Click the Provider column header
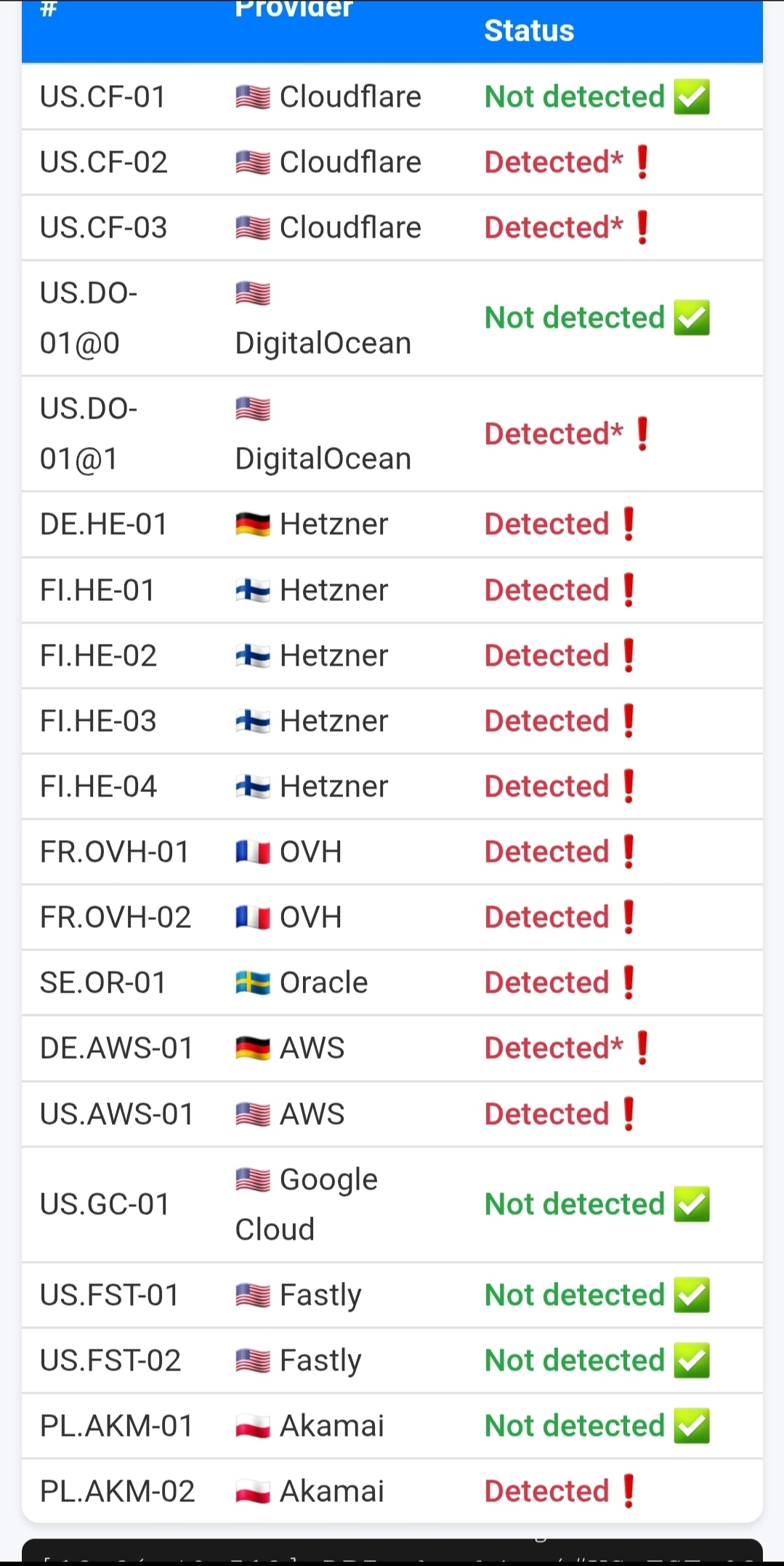Viewport: 784px width, 1566px height. pyautogui.click(x=294, y=10)
